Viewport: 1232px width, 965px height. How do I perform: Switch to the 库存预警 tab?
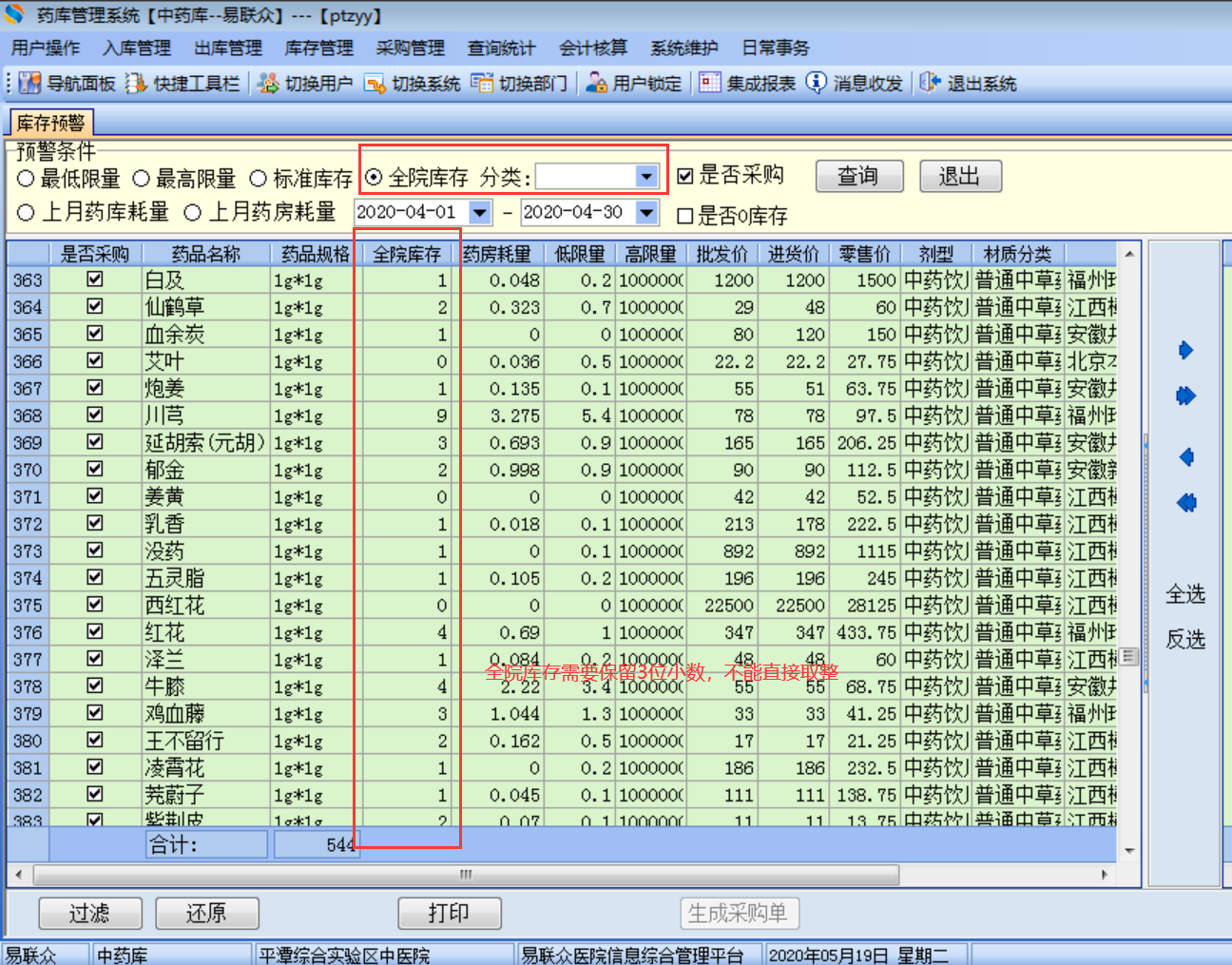coord(51,123)
